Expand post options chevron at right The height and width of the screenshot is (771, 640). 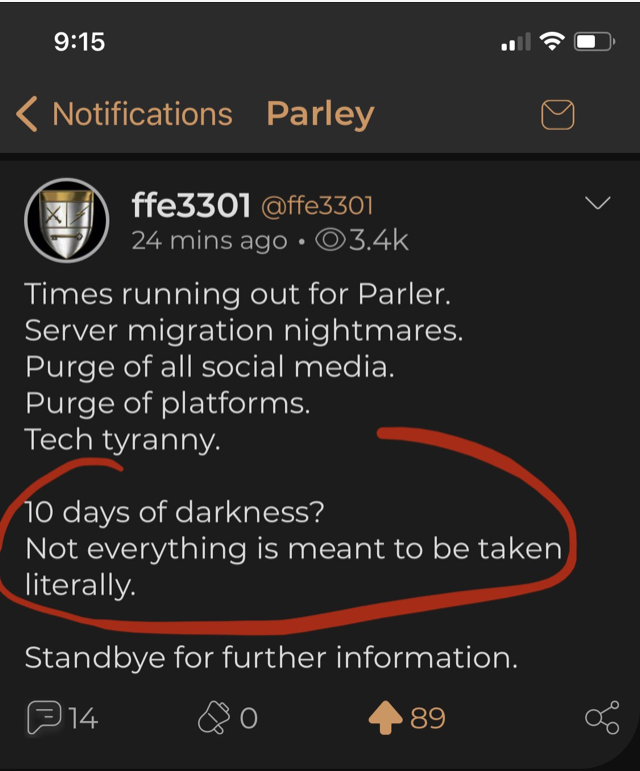coord(598,203)
